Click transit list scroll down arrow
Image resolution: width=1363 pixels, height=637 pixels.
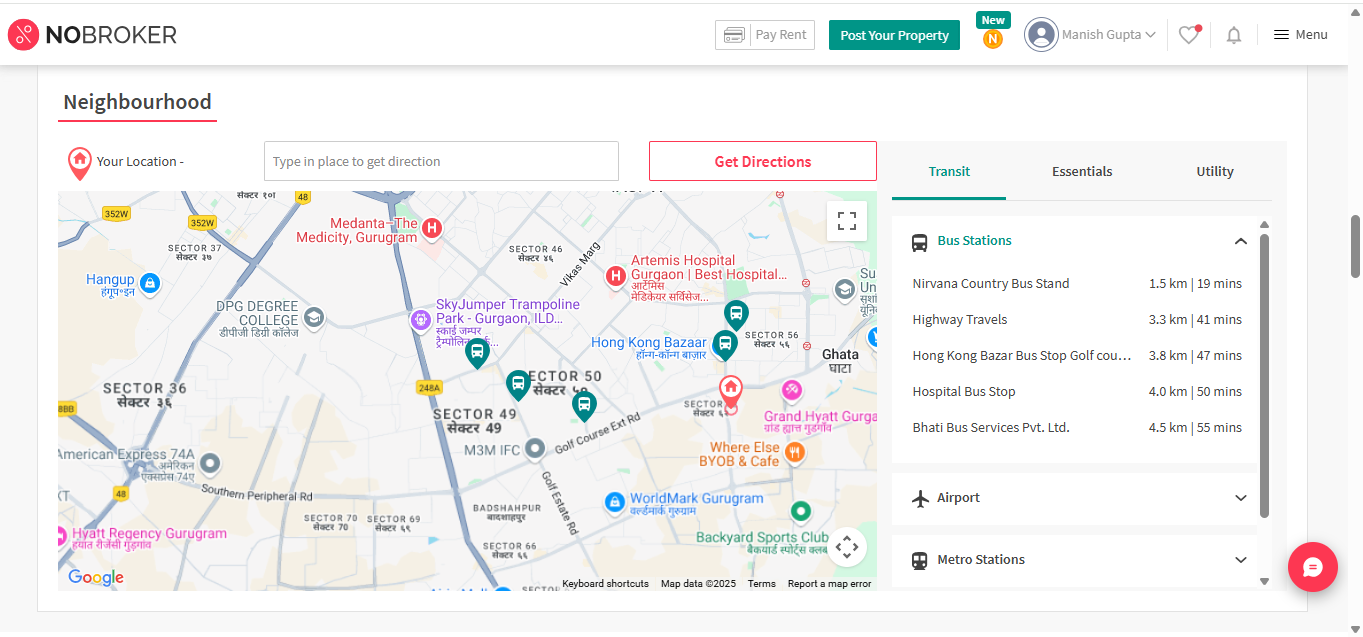(x=1264, y=581)
